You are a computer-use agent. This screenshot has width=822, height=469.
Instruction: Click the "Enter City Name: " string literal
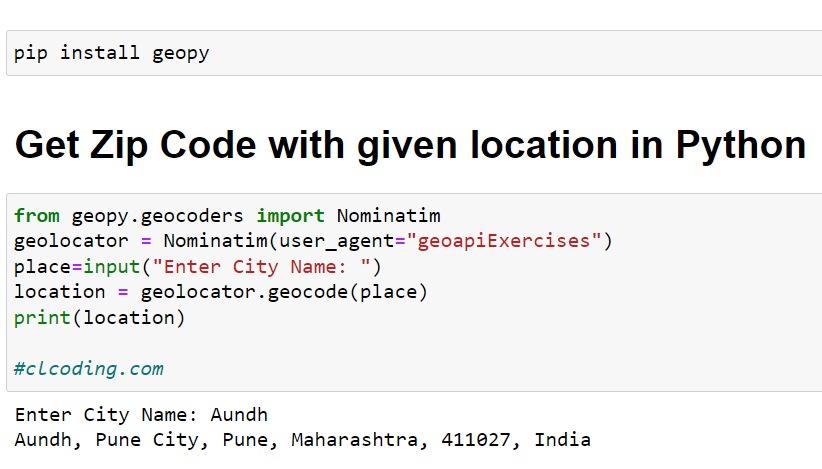click(262, 267)
